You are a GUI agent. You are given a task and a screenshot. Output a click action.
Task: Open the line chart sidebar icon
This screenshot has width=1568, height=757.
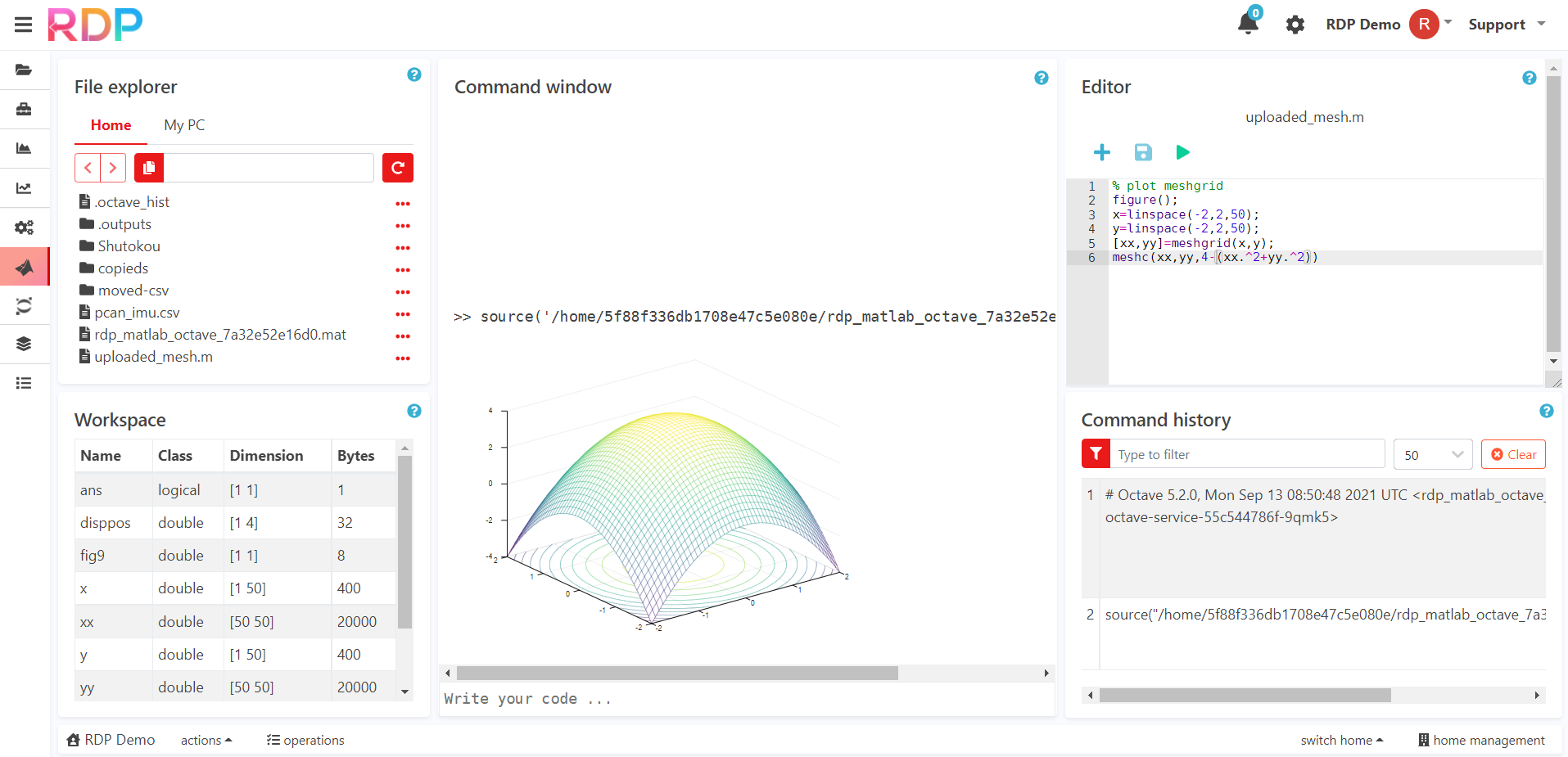24,188
